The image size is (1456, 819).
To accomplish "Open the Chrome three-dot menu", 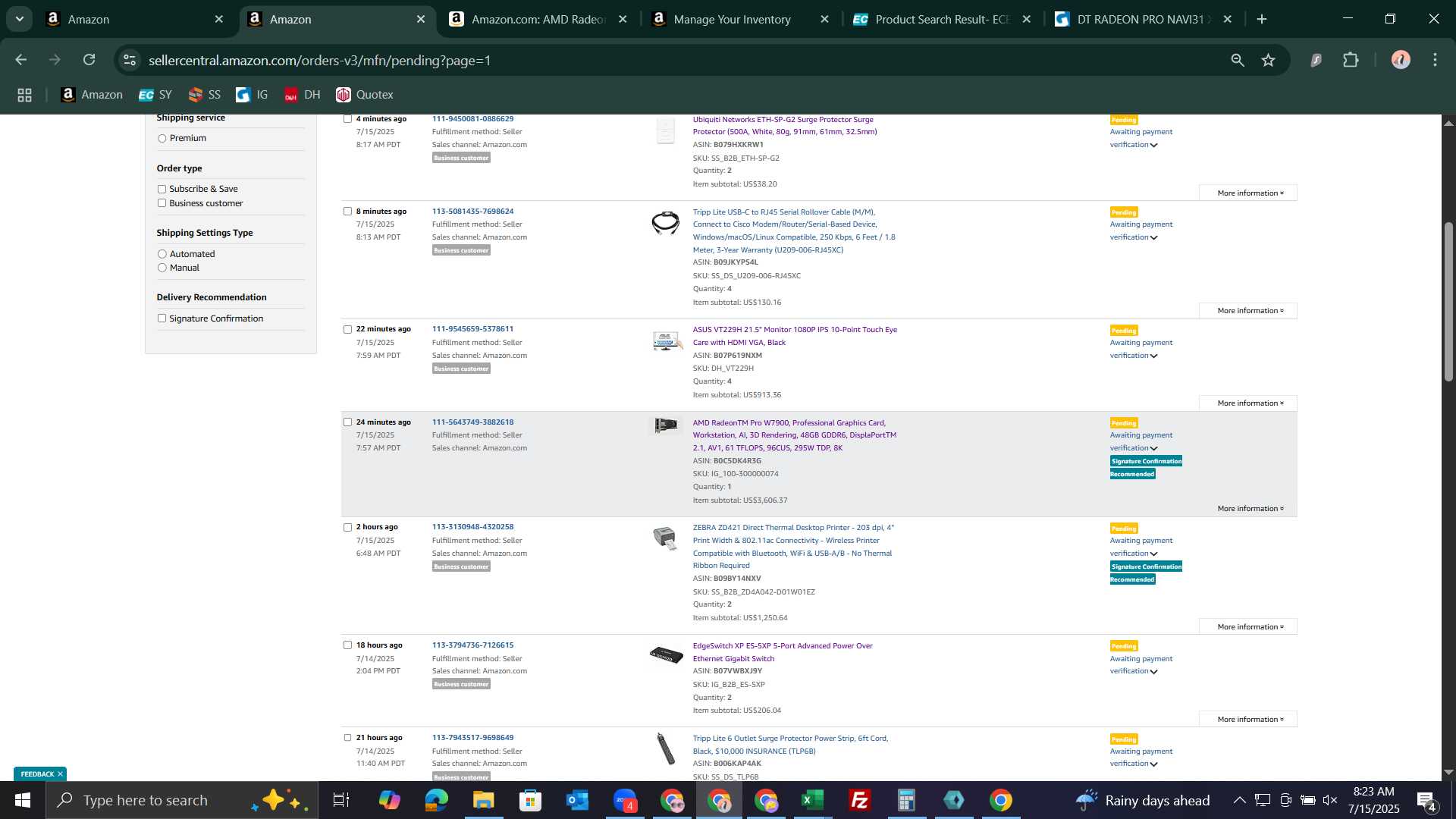I will pos(1435,60).
